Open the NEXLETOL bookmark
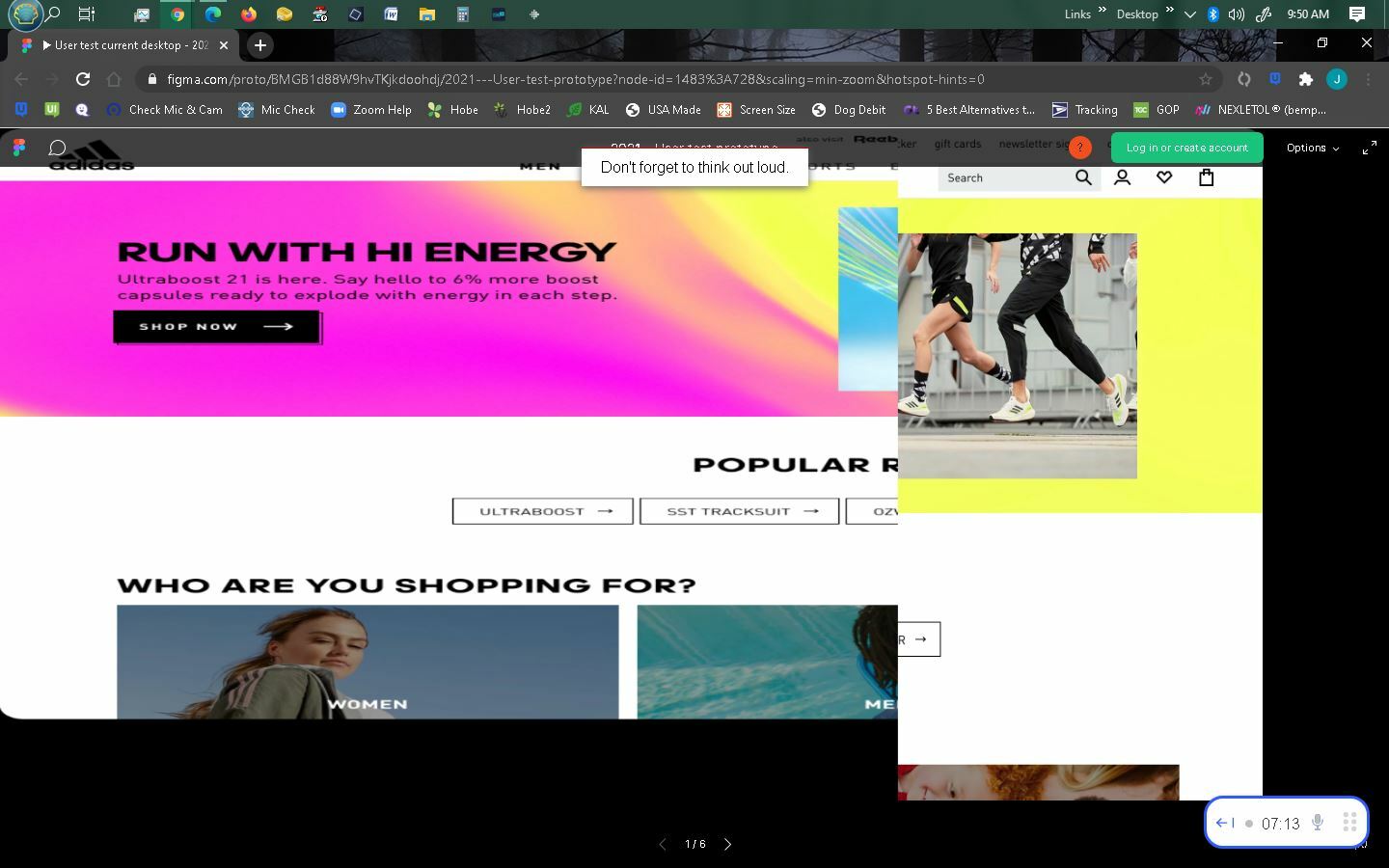1389x868 pixels. 1261,110
